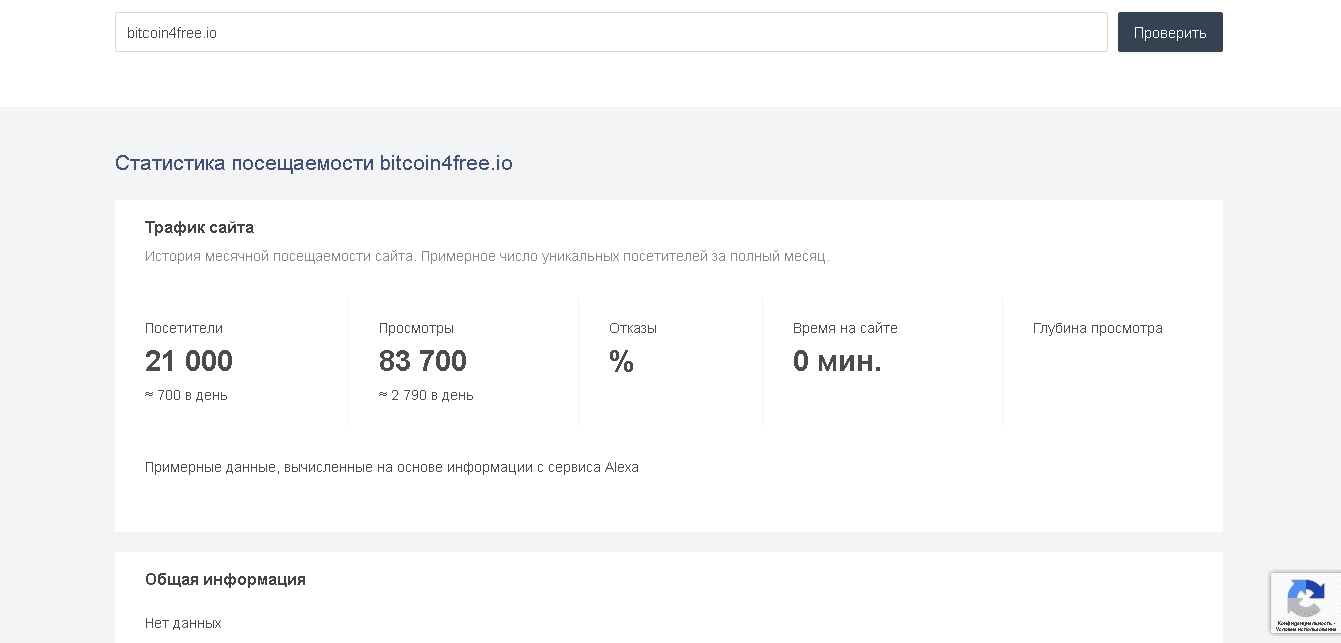
Task: Click the reCAPTCHA badge logo
Action: point(1305,599)
